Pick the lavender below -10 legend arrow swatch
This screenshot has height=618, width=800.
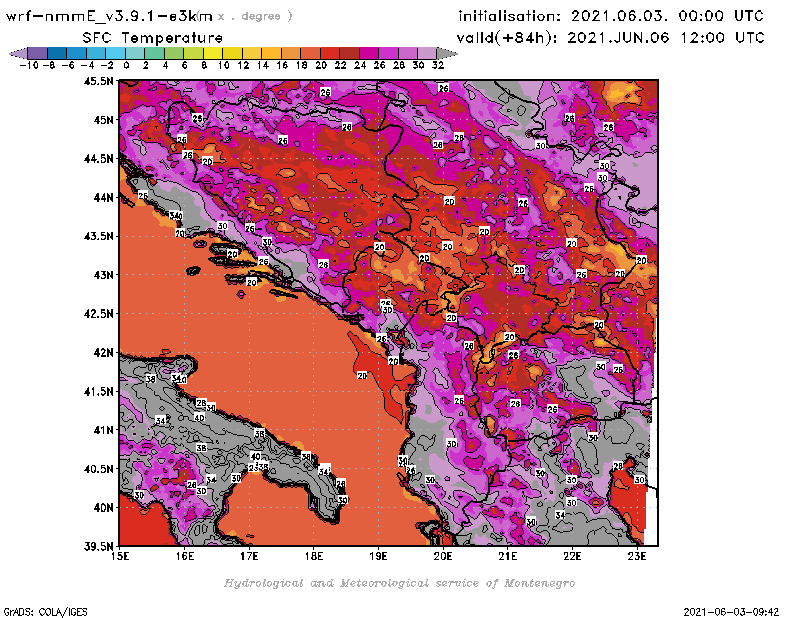coord(18,53)
